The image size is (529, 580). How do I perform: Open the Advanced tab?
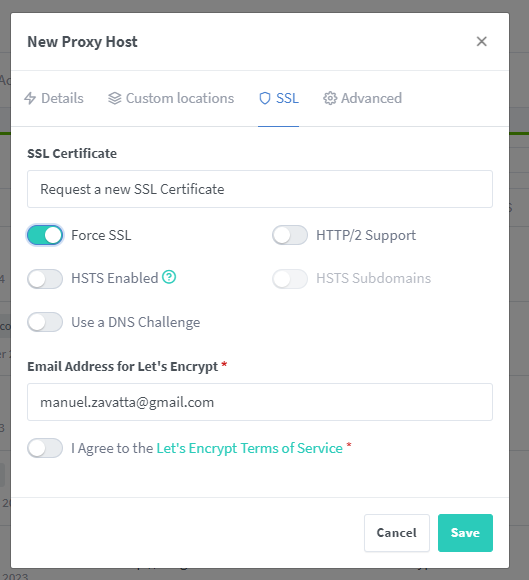363,98
